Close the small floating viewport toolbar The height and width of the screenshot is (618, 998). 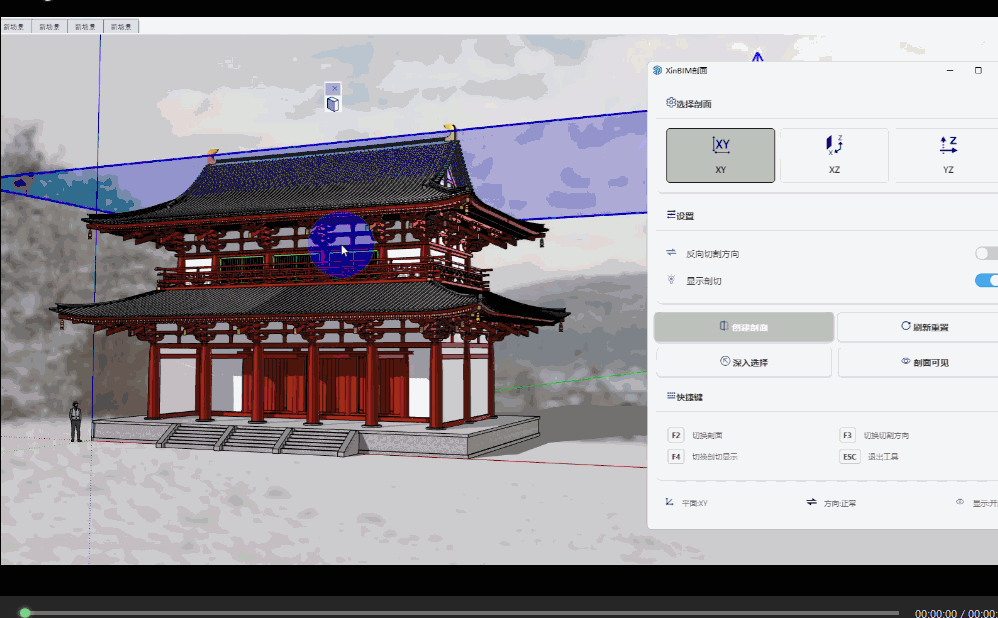(333, 89)
